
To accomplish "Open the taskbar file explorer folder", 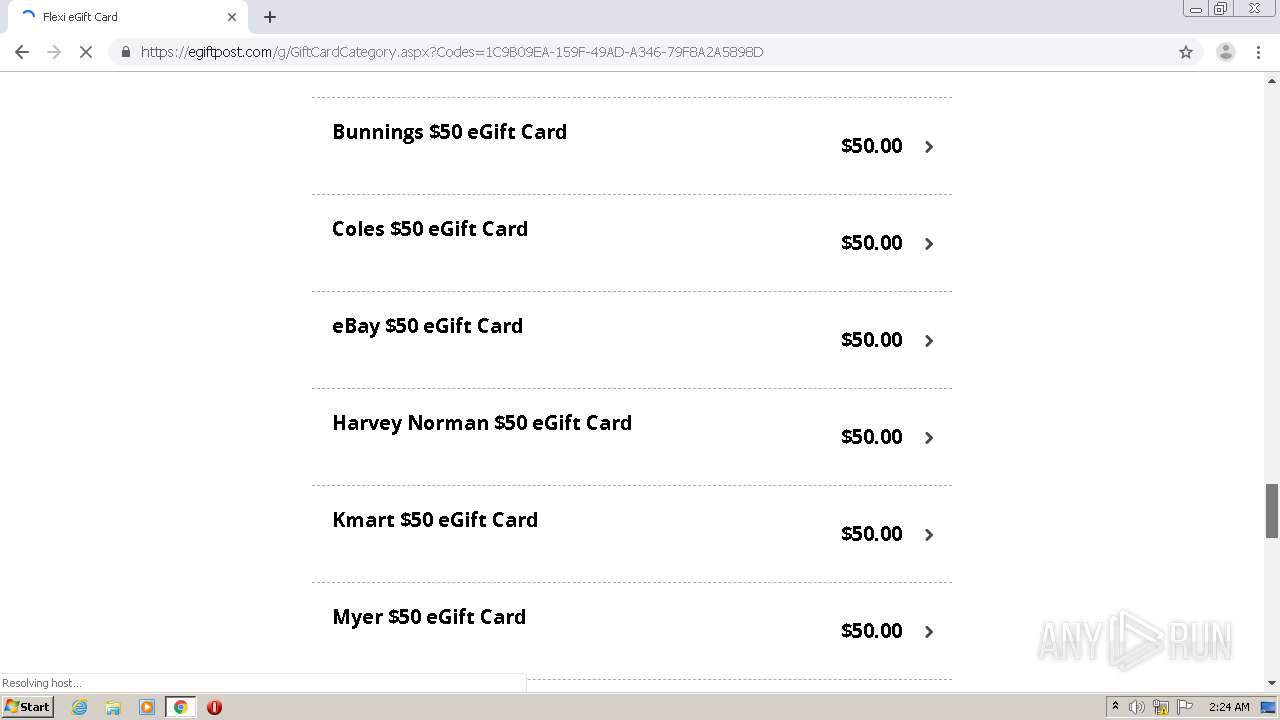I will (113, 707).
